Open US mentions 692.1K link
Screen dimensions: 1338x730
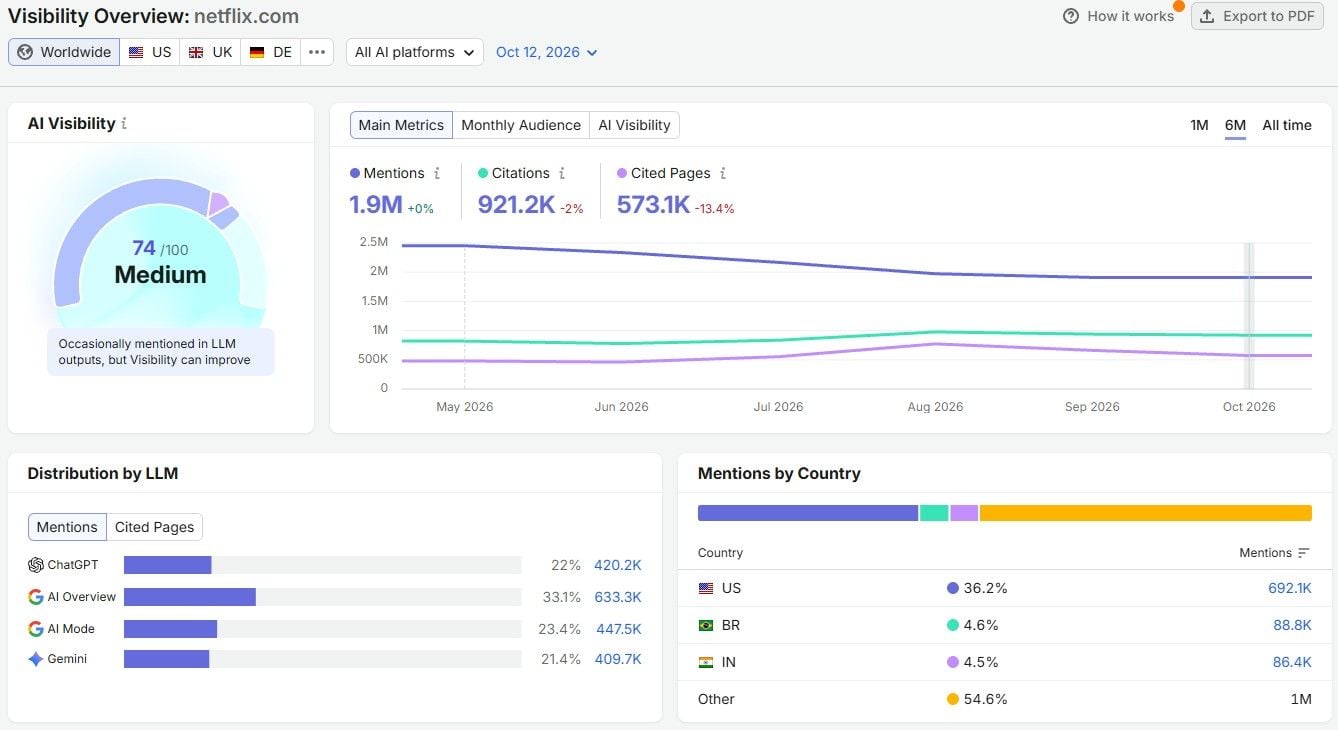(1290, 588)
